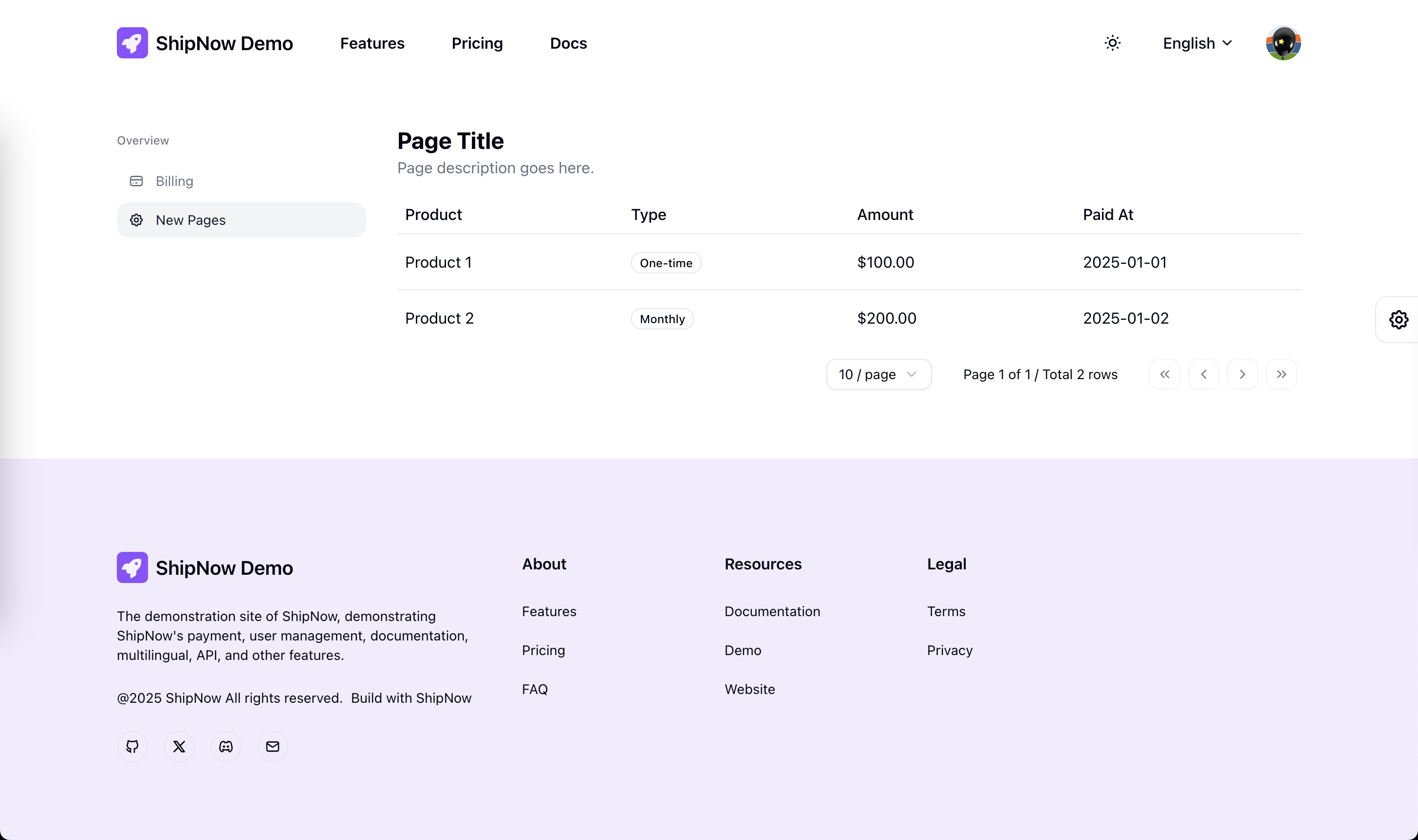Open the X (Twitter) social icon
The width and height of the screenshot is (1418, 840).
[x=179, y=747]
